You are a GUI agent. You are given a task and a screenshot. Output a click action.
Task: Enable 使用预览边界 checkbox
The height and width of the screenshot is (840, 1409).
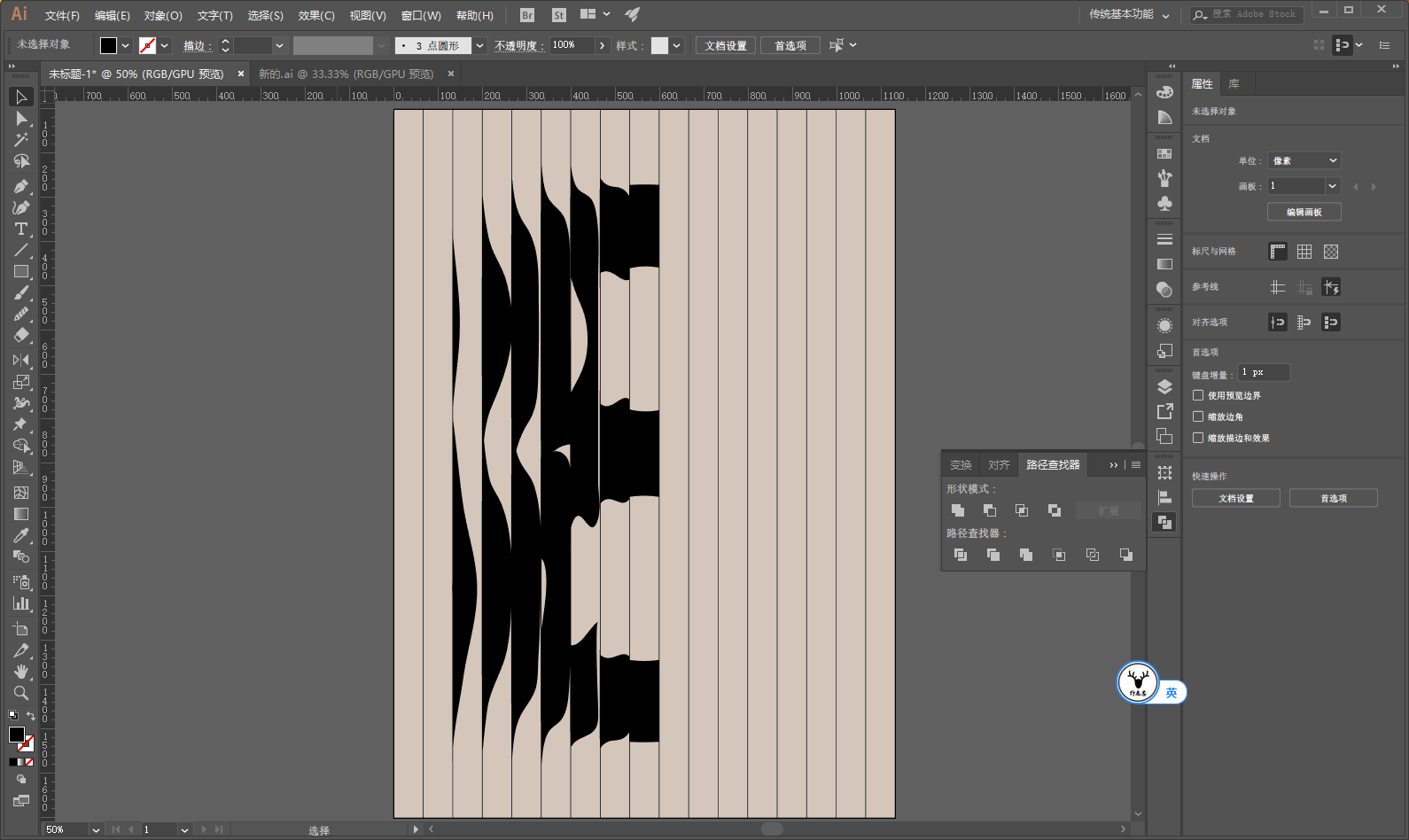point(1198,395)
